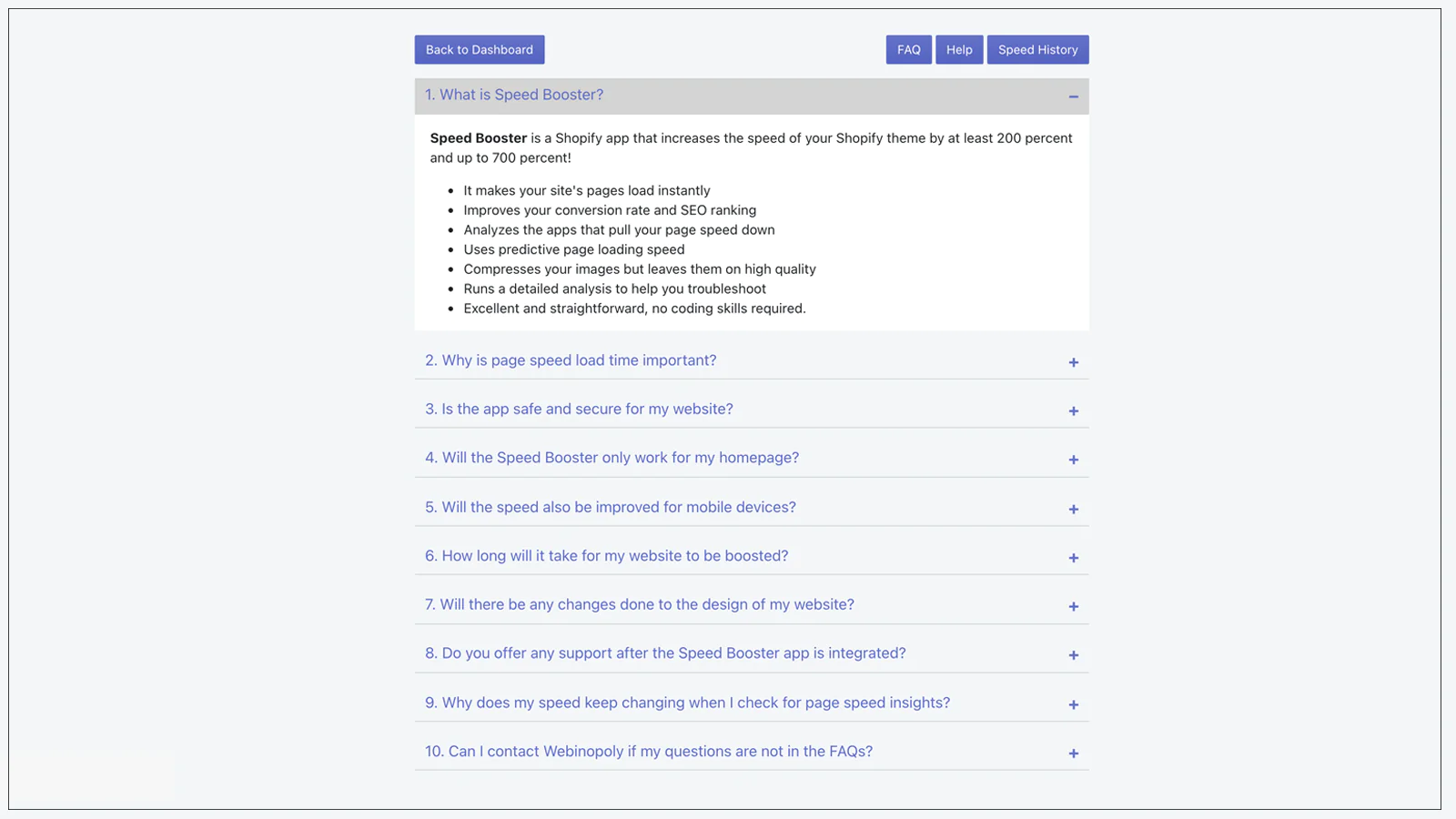Click plus icon for page speed load time question
The width and height of the screenshot is (1456, 819).
tap(1074, 362)
